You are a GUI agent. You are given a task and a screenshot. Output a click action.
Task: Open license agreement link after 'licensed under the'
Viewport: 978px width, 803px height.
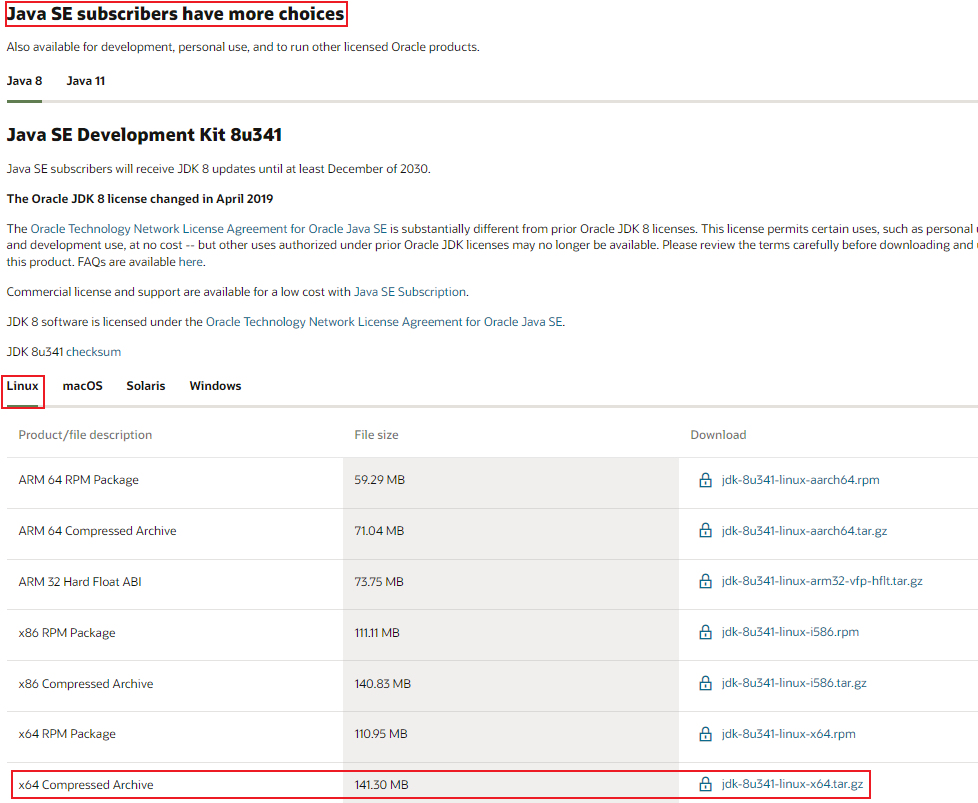click(x=384, y=322)
